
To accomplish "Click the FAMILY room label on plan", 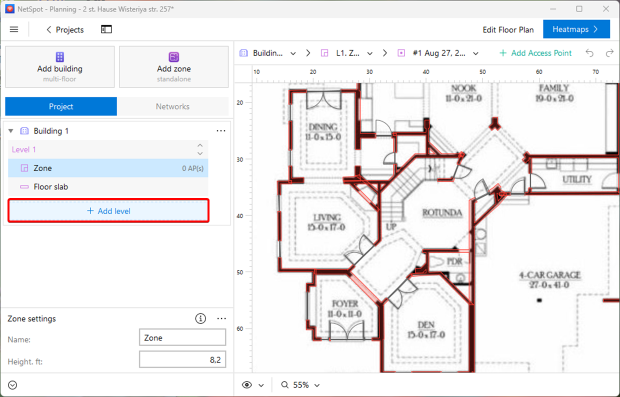I will point(554,93).
